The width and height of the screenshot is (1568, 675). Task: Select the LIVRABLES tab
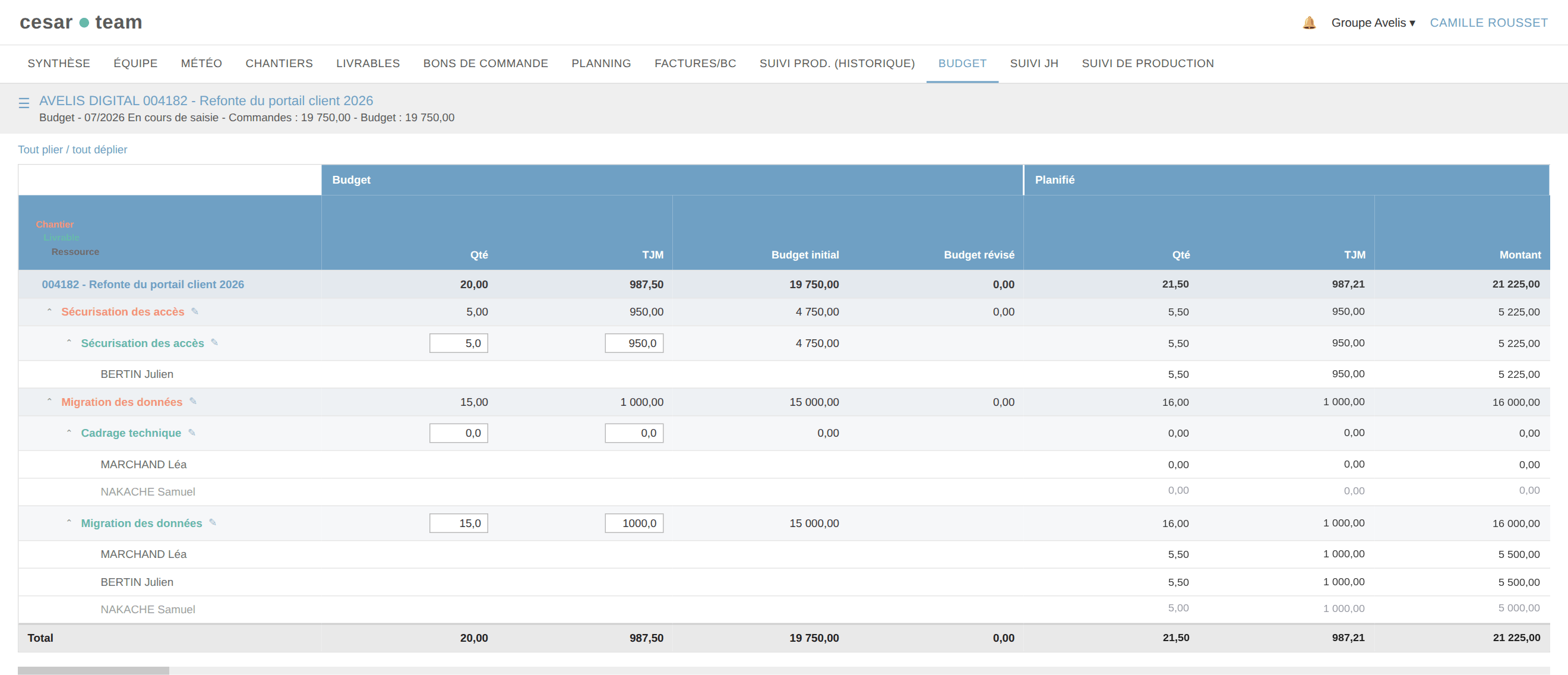point(368,64)
